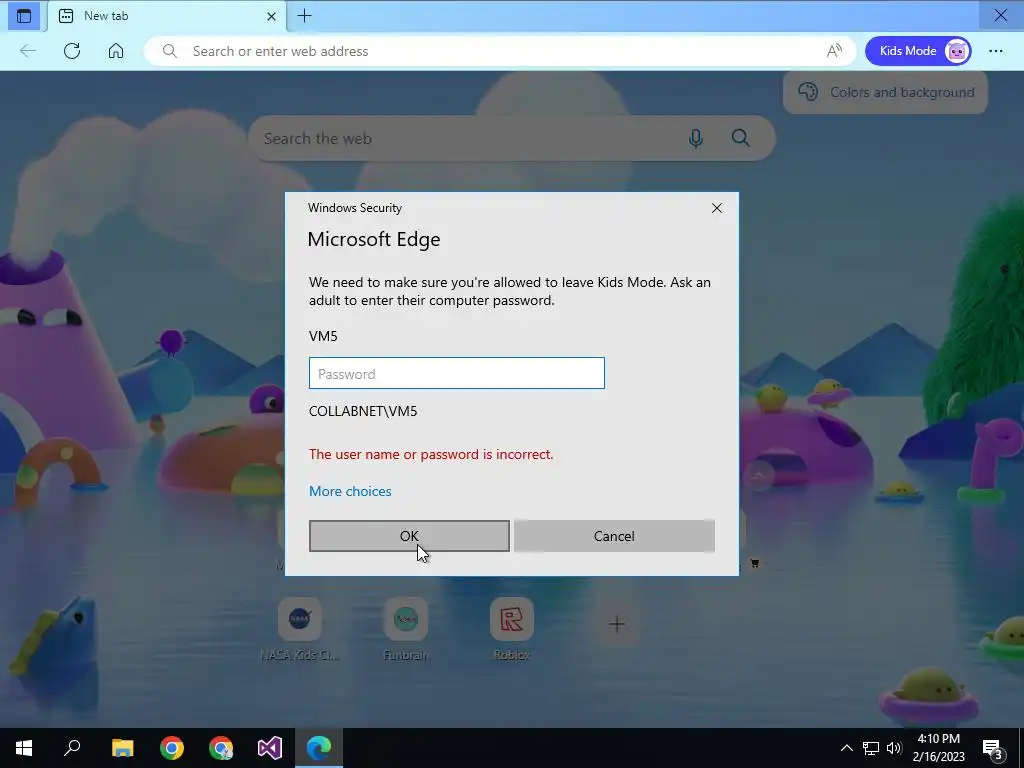Start voice search with microphone icon

696,138
